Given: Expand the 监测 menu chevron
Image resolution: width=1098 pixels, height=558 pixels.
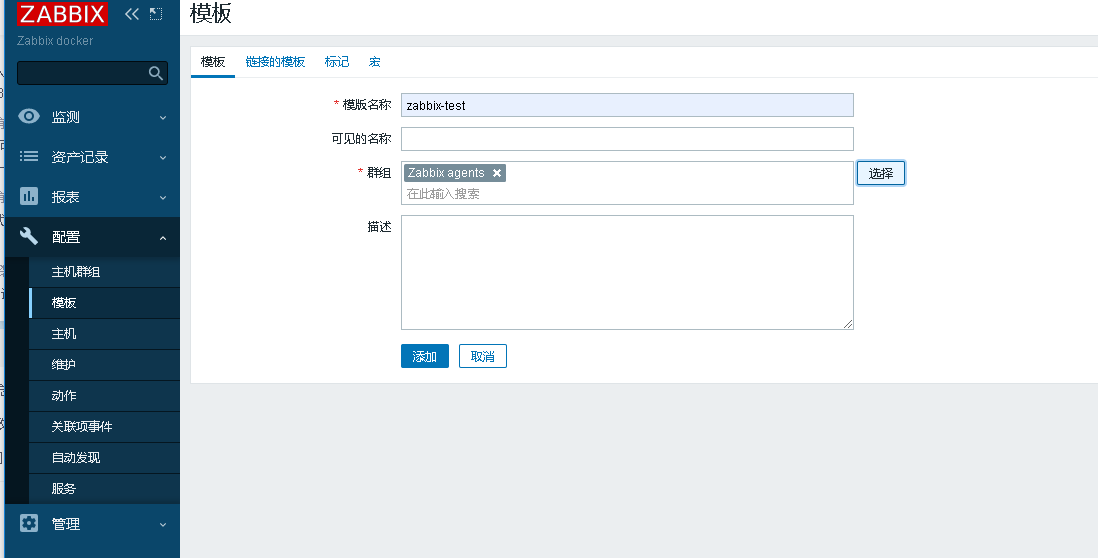Looking at the screenshot, I should [162, 118].
